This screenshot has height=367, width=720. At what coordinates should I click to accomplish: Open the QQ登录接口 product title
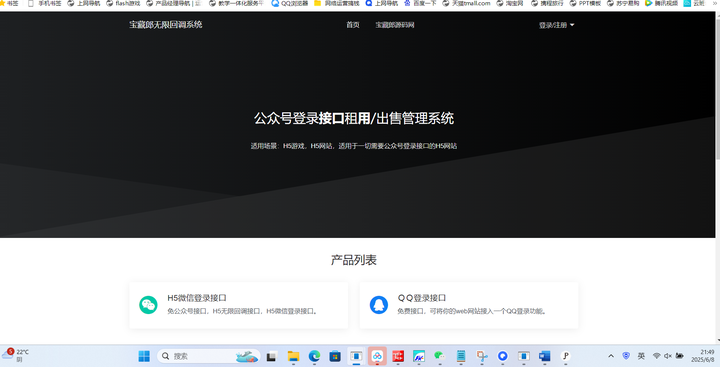[x=422, y=298]
